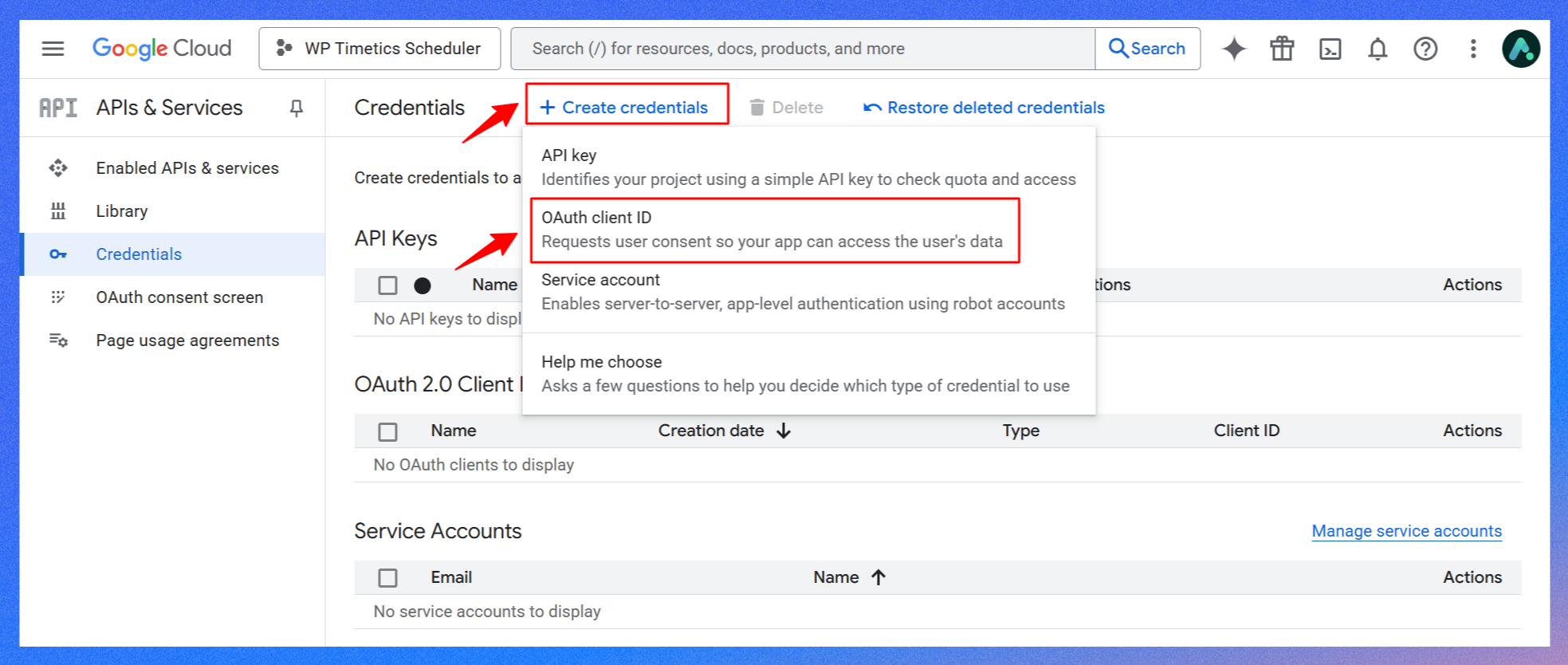Click the Enabled APIs diamond icon
Screen dimensions: 1568x665
pos(58,168)
